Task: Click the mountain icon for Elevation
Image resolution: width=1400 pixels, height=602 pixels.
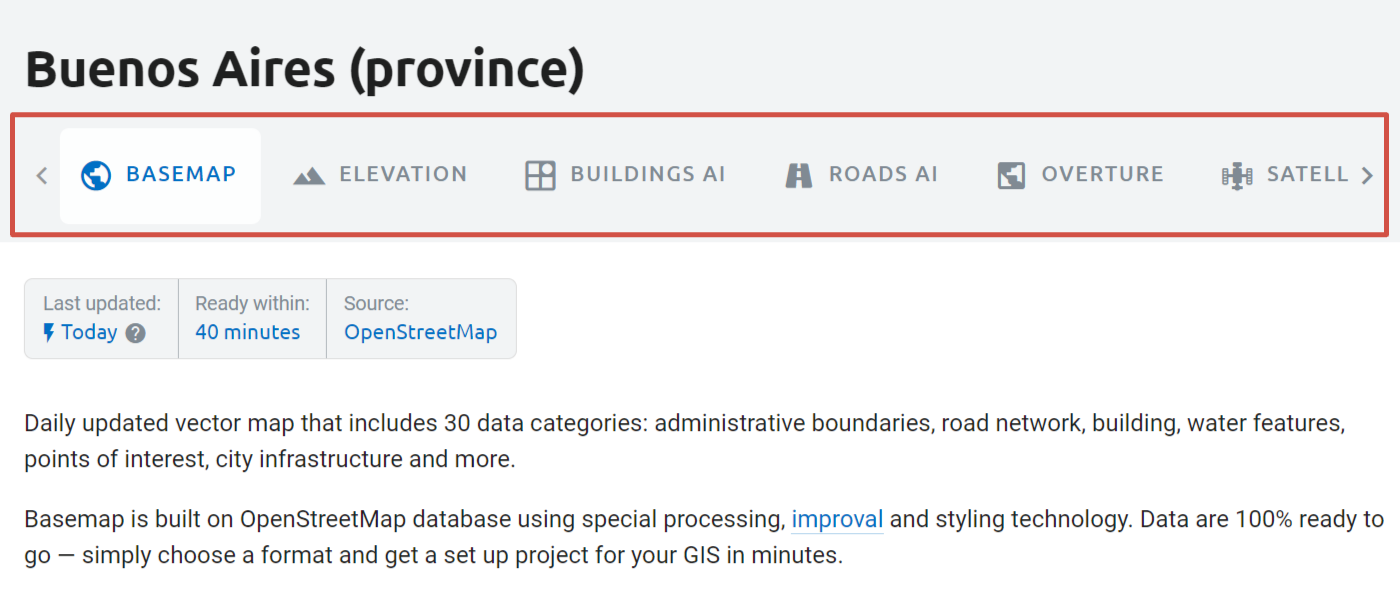Action: [x=309, y=176]
